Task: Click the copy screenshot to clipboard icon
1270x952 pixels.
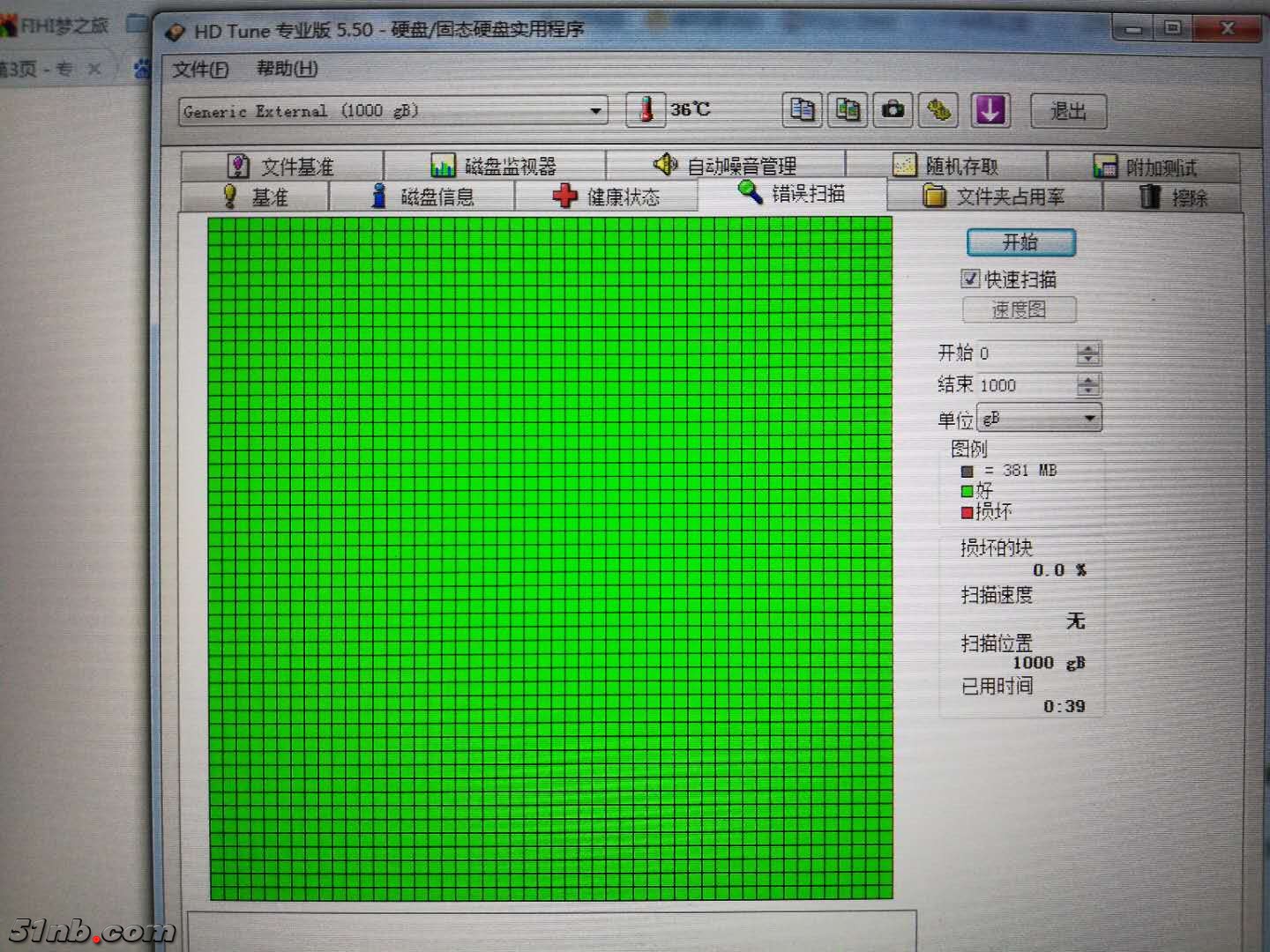Action: click(848, 110)
